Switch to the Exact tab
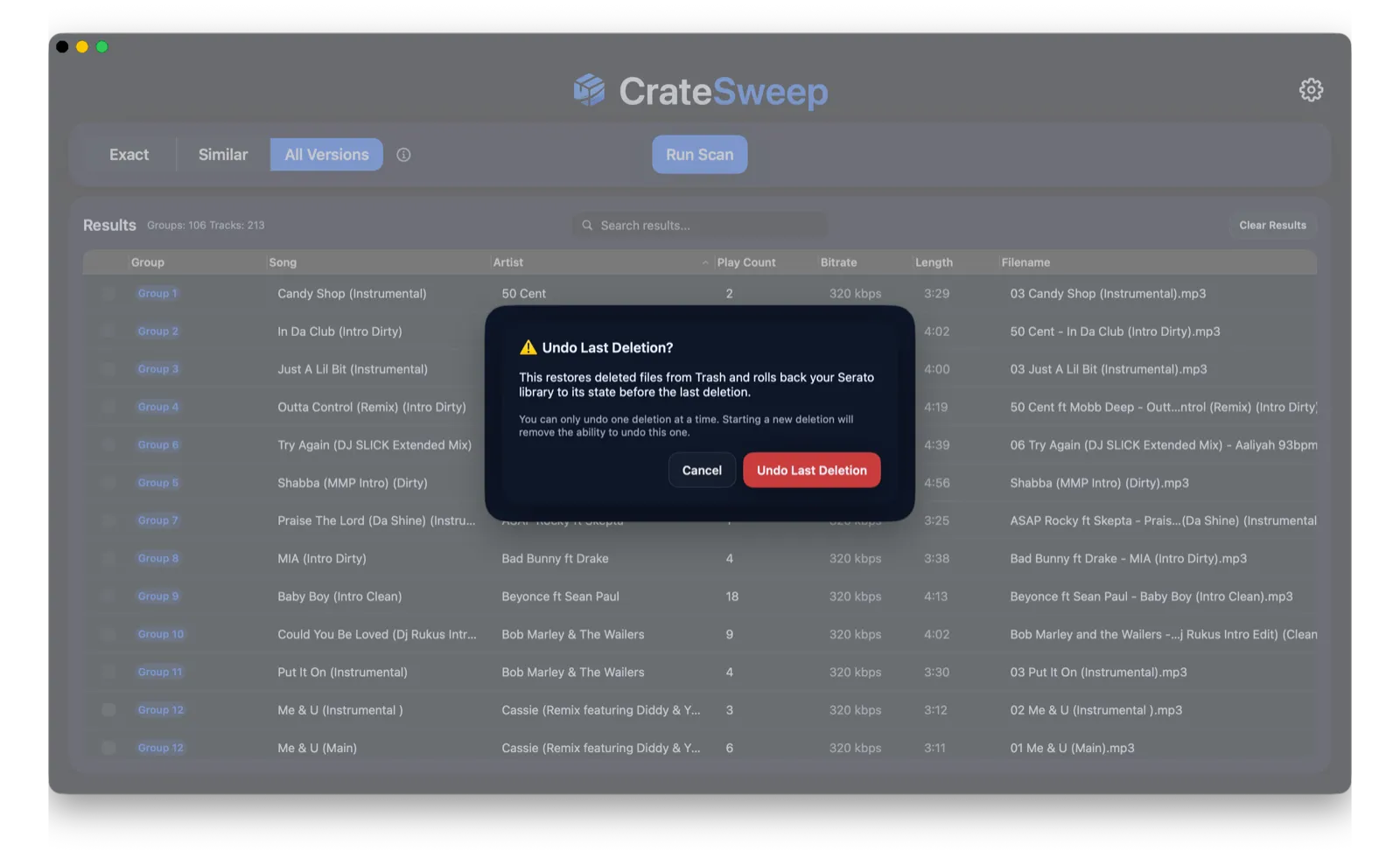This screenshot has width=1400, height=858. point(129,155)
